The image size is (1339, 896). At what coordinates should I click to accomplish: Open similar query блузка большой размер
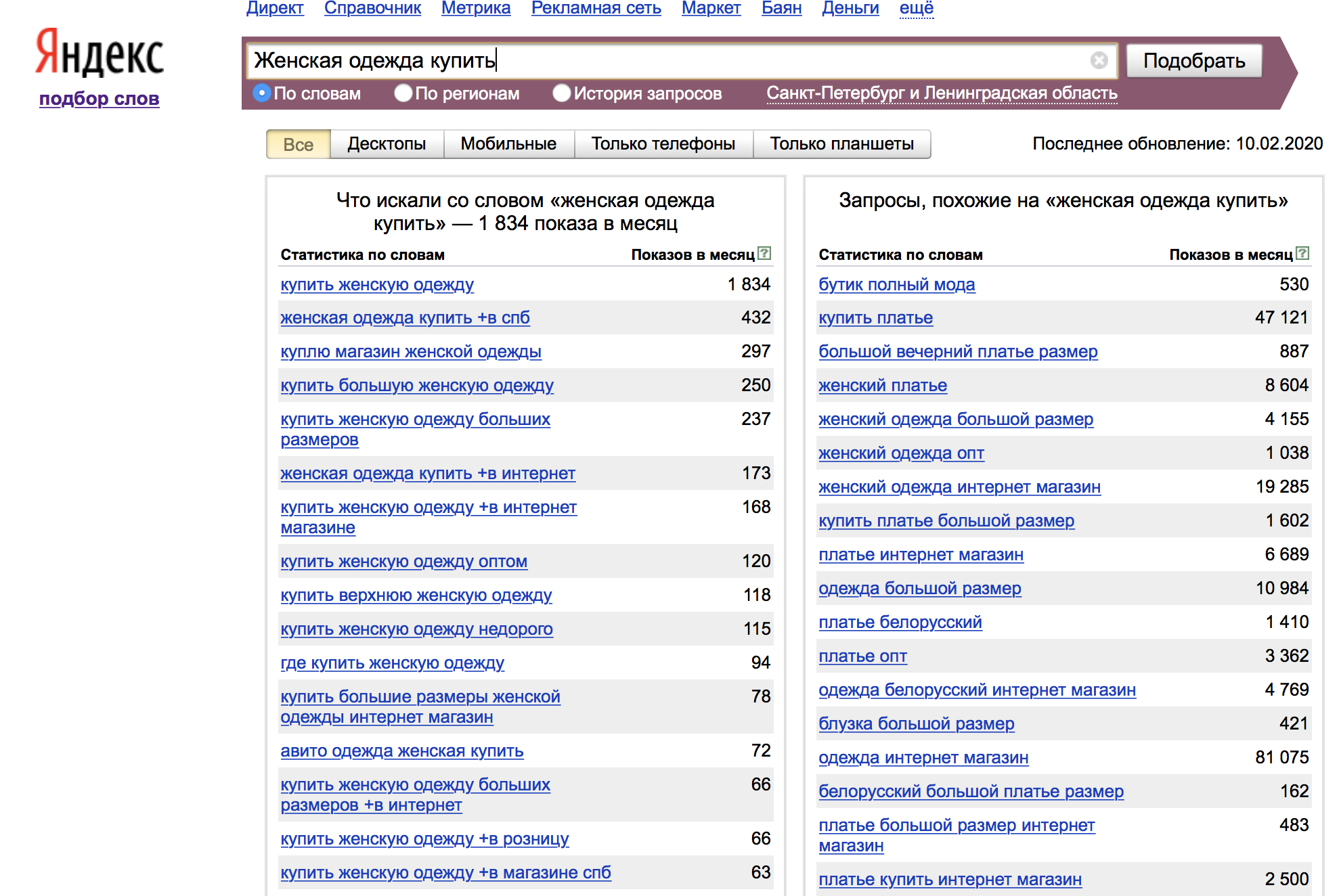click(x=917, y=724)
